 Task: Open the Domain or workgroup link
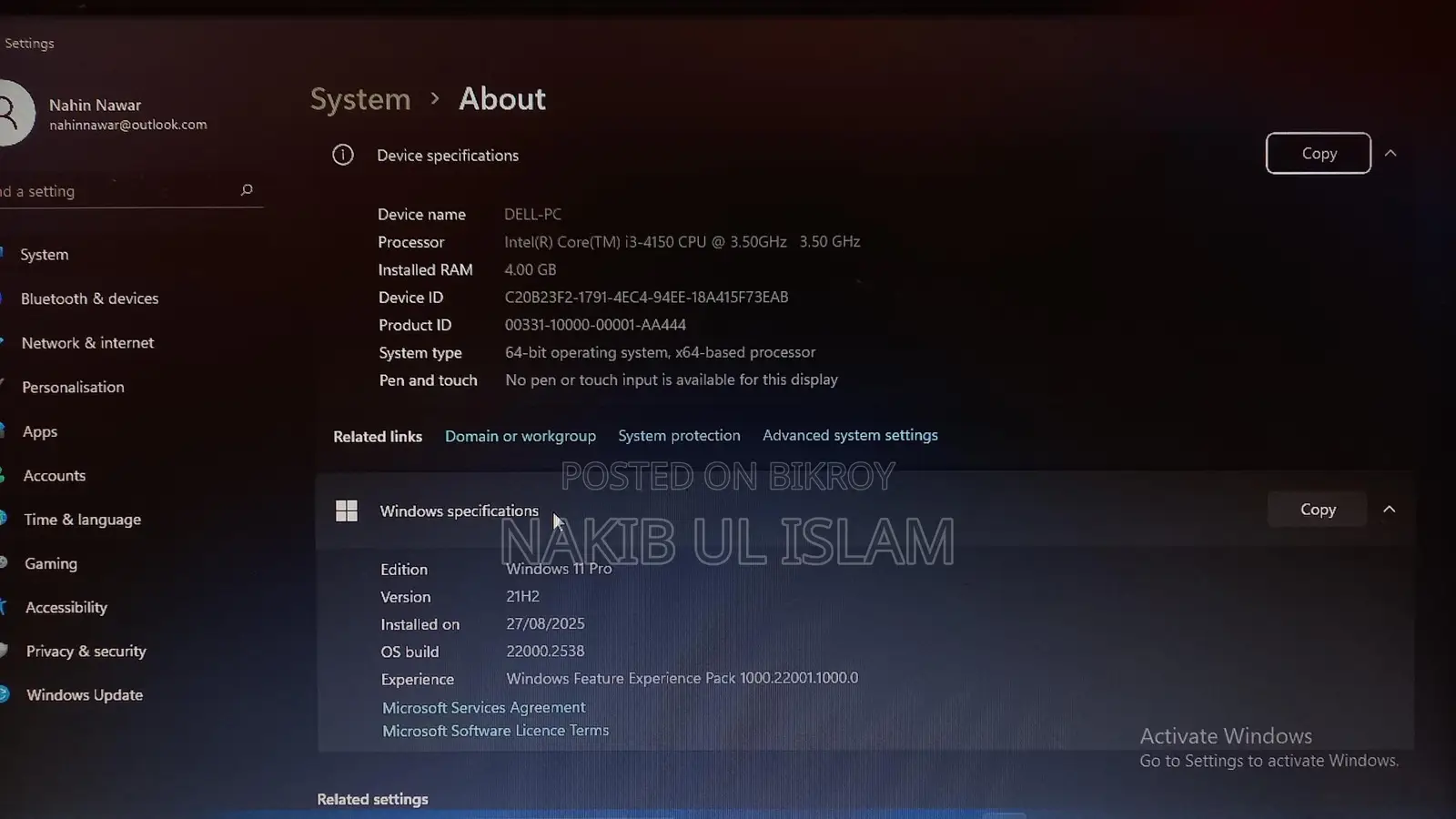521,436
